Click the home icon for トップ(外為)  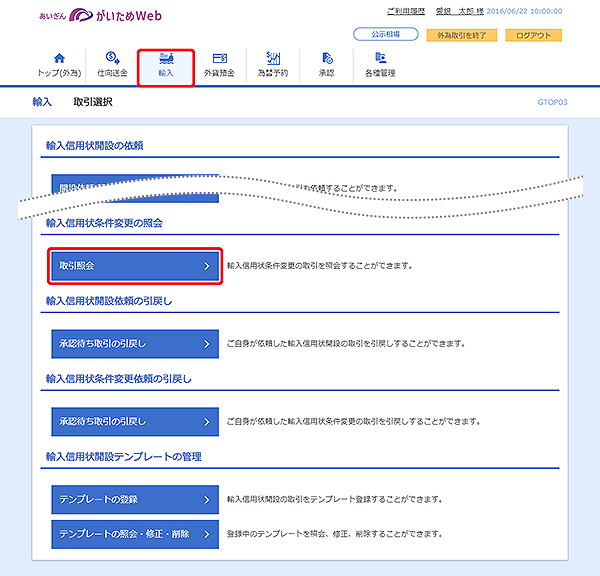coord(59,58)
